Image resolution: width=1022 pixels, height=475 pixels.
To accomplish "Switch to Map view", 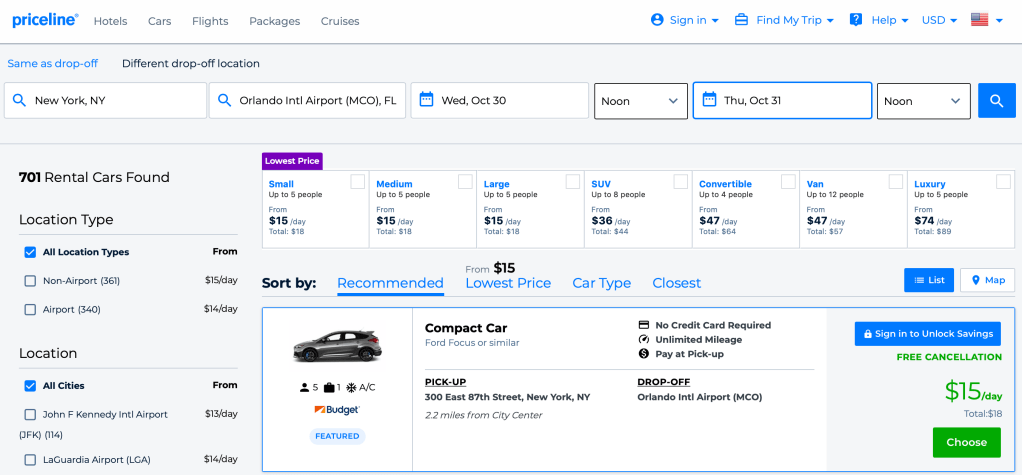I will (986, 280).
